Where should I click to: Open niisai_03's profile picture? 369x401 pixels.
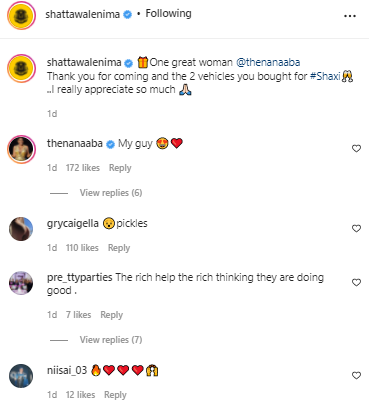click(x=21, y=376)
